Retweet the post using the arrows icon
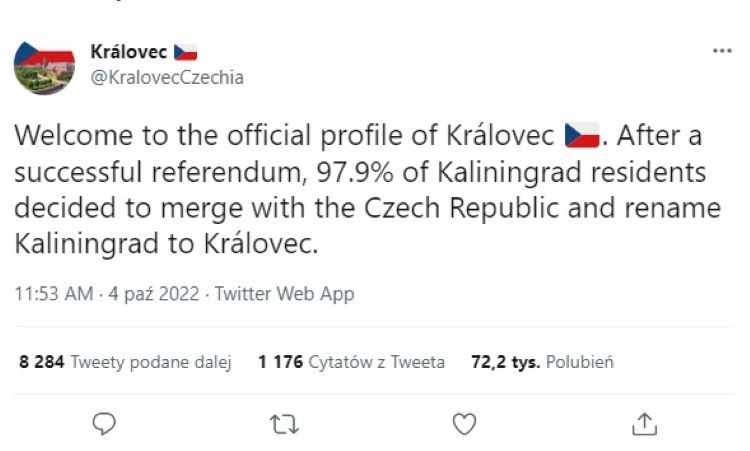 pyautogui.click(x=285, y=424)
